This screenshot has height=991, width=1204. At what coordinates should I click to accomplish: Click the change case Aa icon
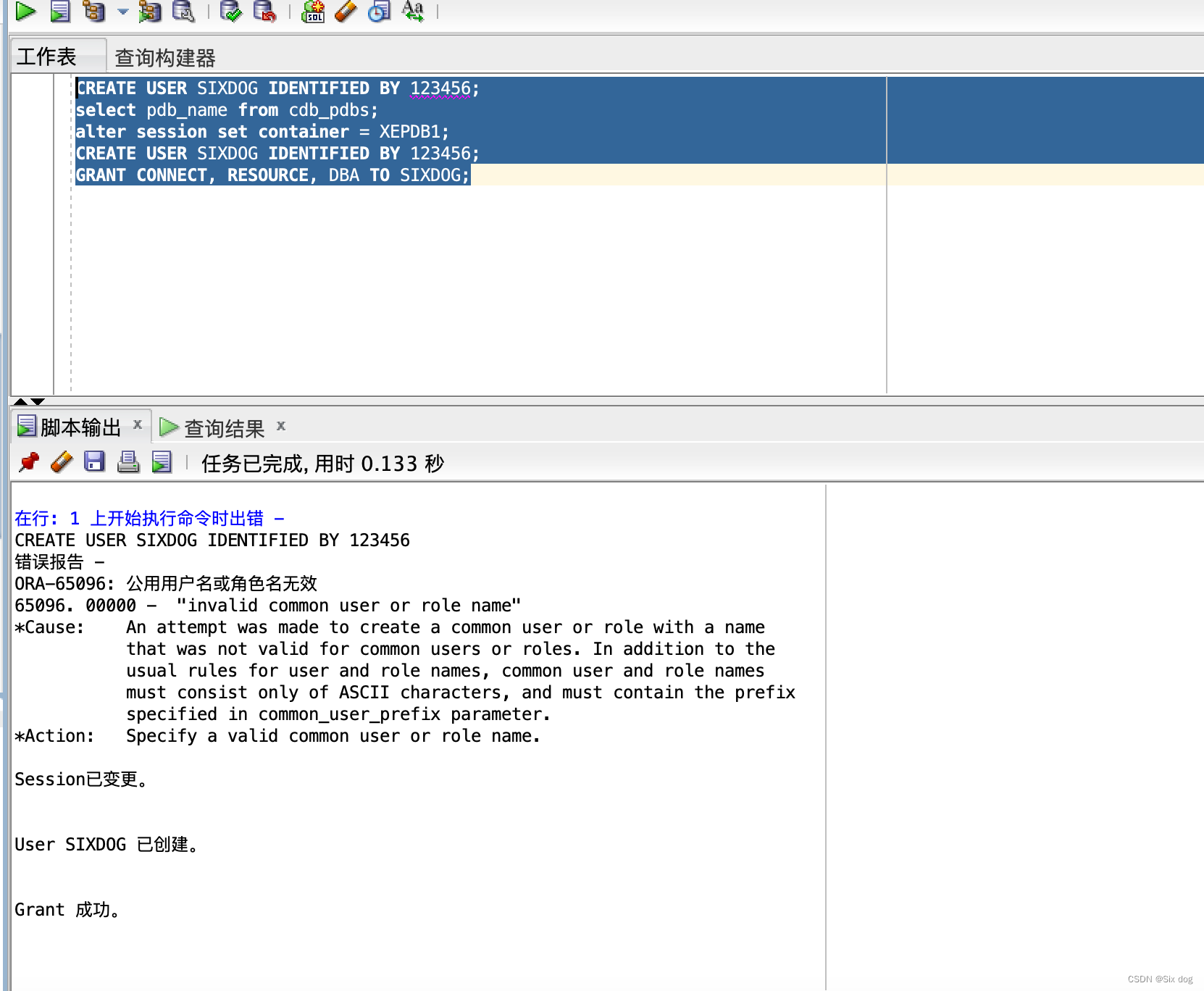tap(413, 11)
